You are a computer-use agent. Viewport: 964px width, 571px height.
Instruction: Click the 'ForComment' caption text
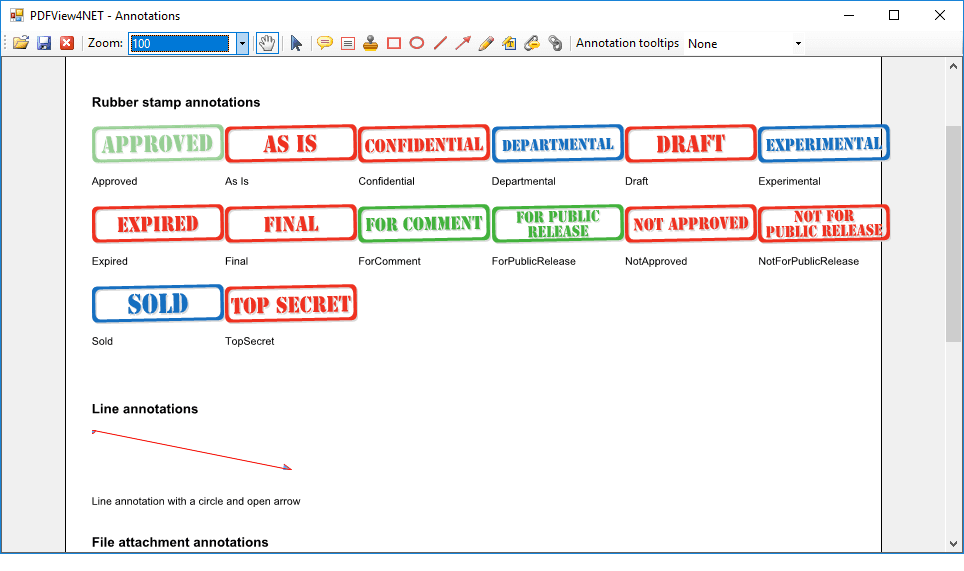click(389, 261)
